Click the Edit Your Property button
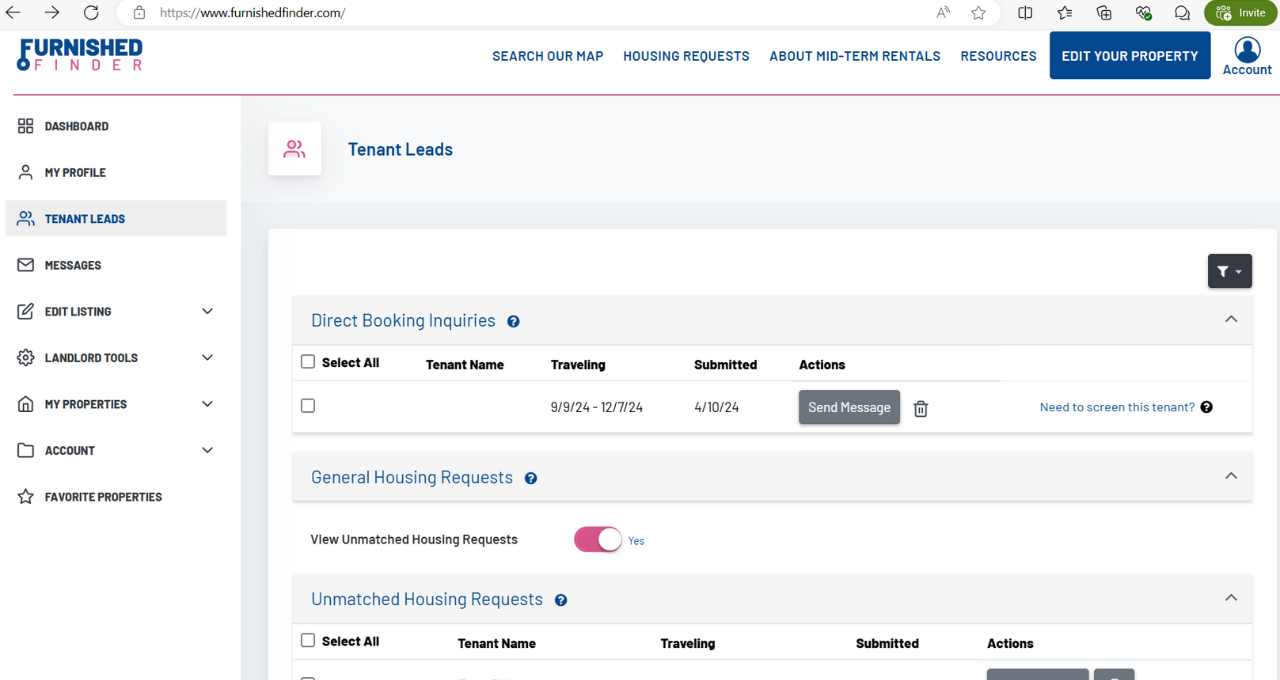This screenshot has height=680, width=1280. (1129, 56)
